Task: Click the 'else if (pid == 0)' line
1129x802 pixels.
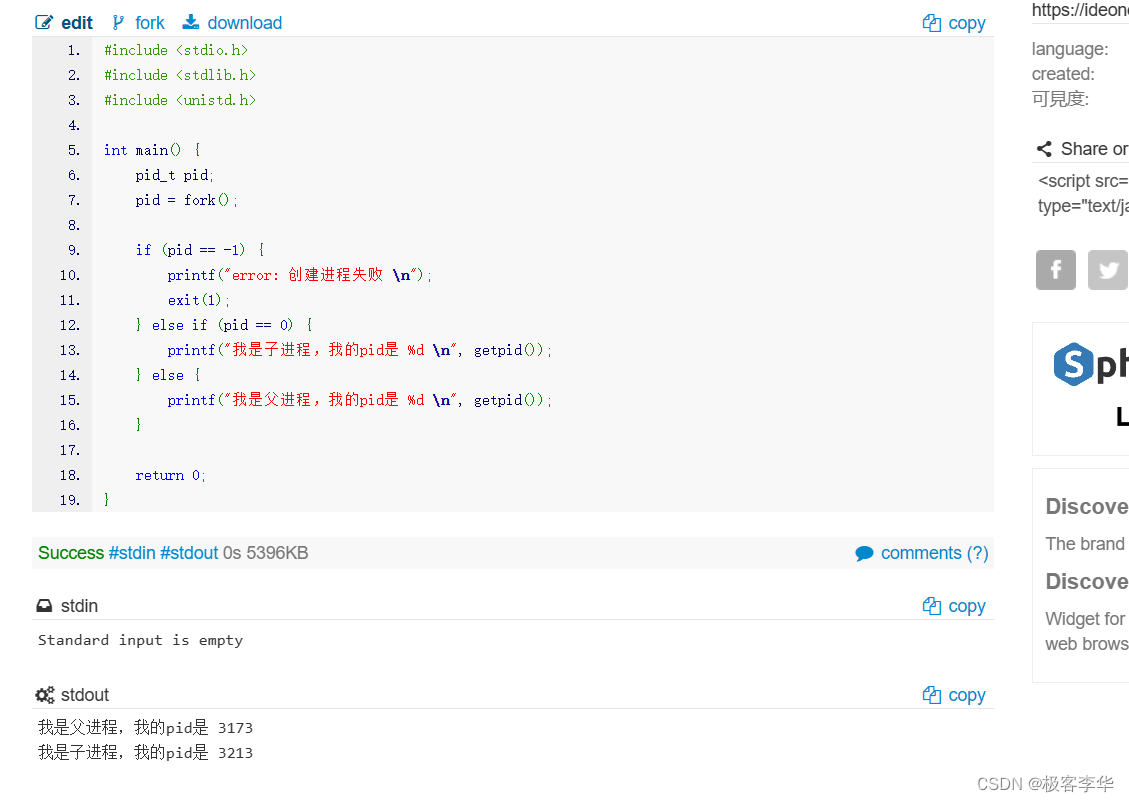Action: [223, 325]
